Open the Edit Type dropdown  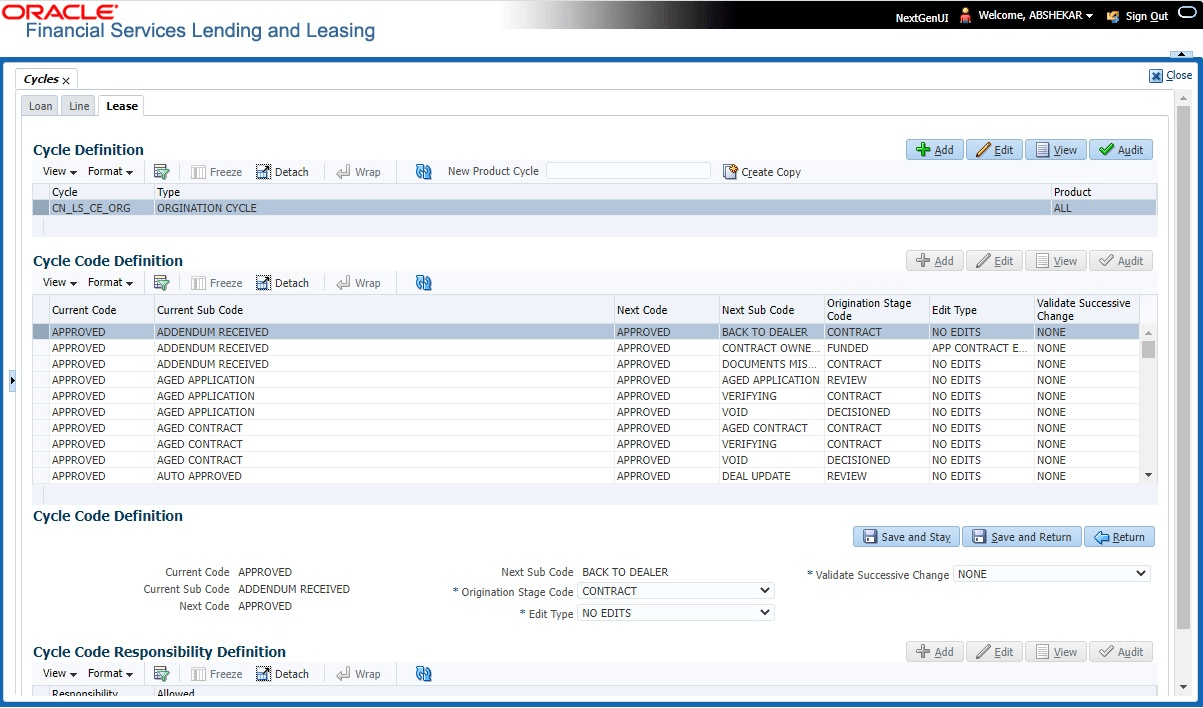[x=676, y=613]
